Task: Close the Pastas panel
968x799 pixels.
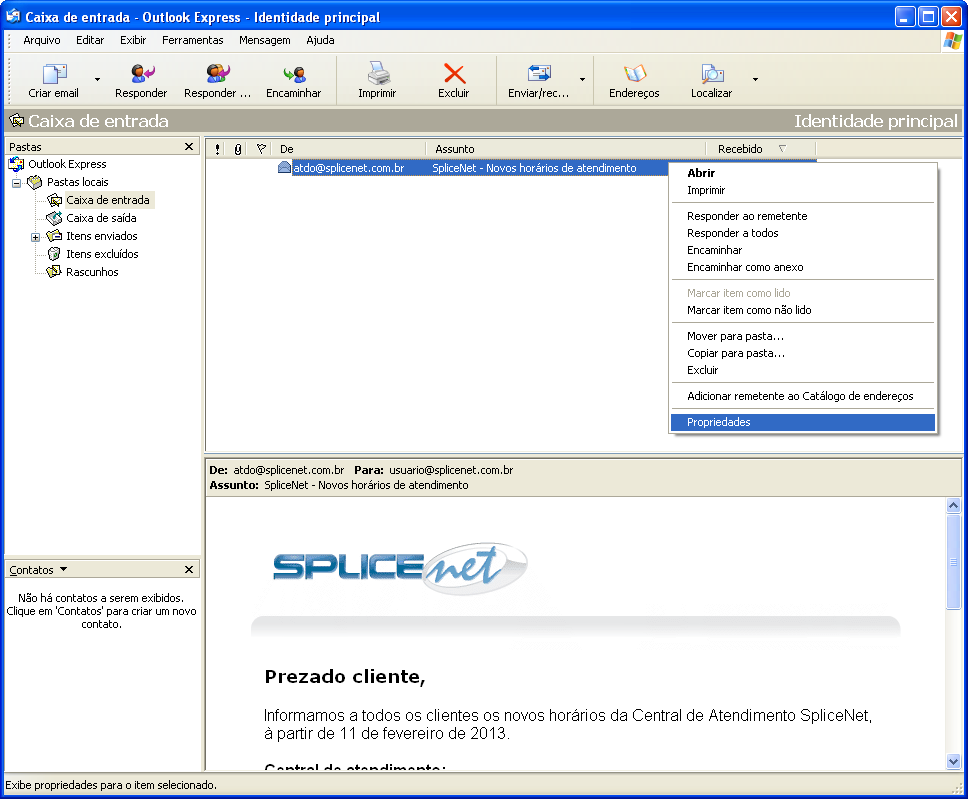Action: tap(189, 146)
